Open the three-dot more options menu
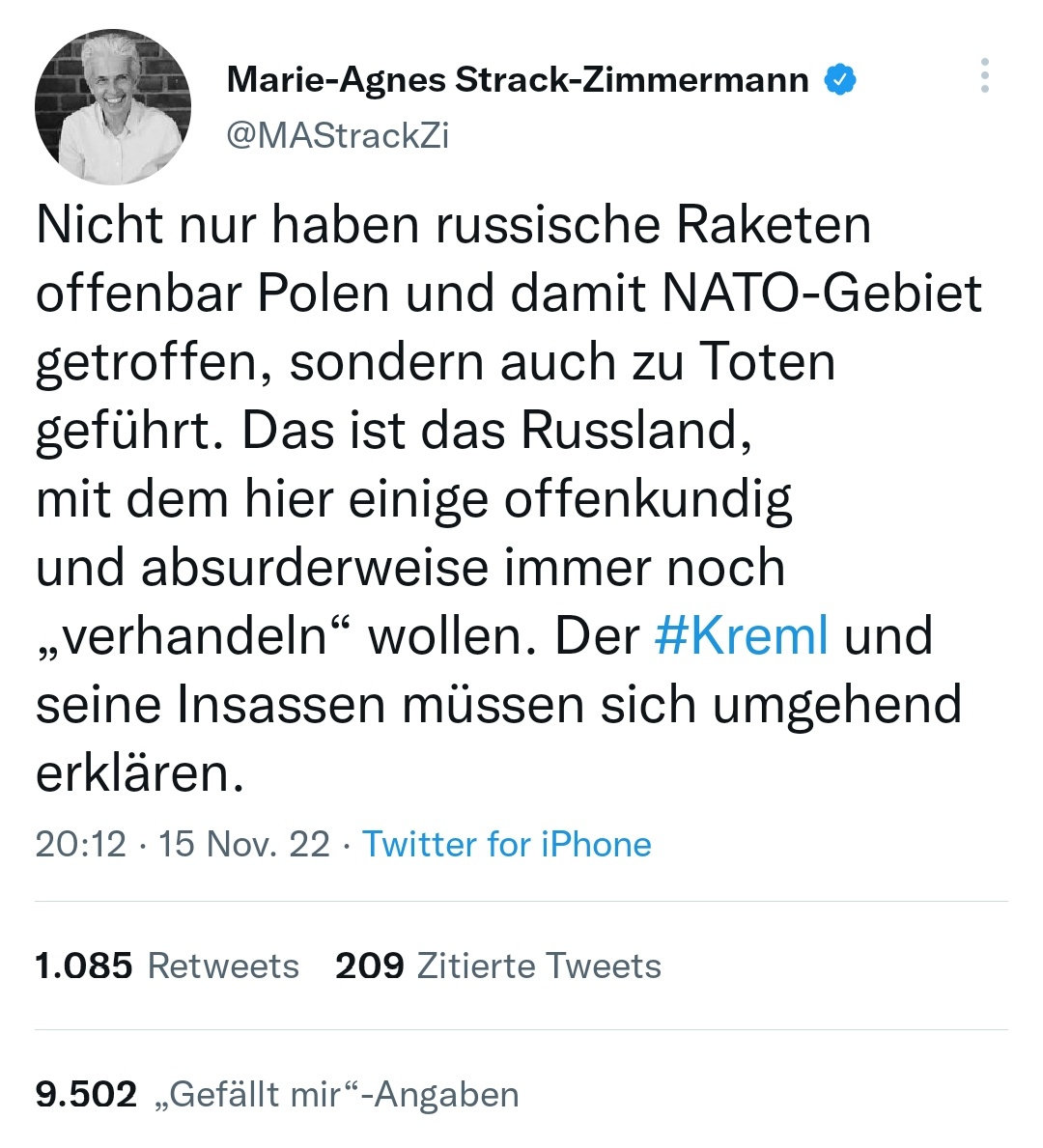 click(984, 75)
